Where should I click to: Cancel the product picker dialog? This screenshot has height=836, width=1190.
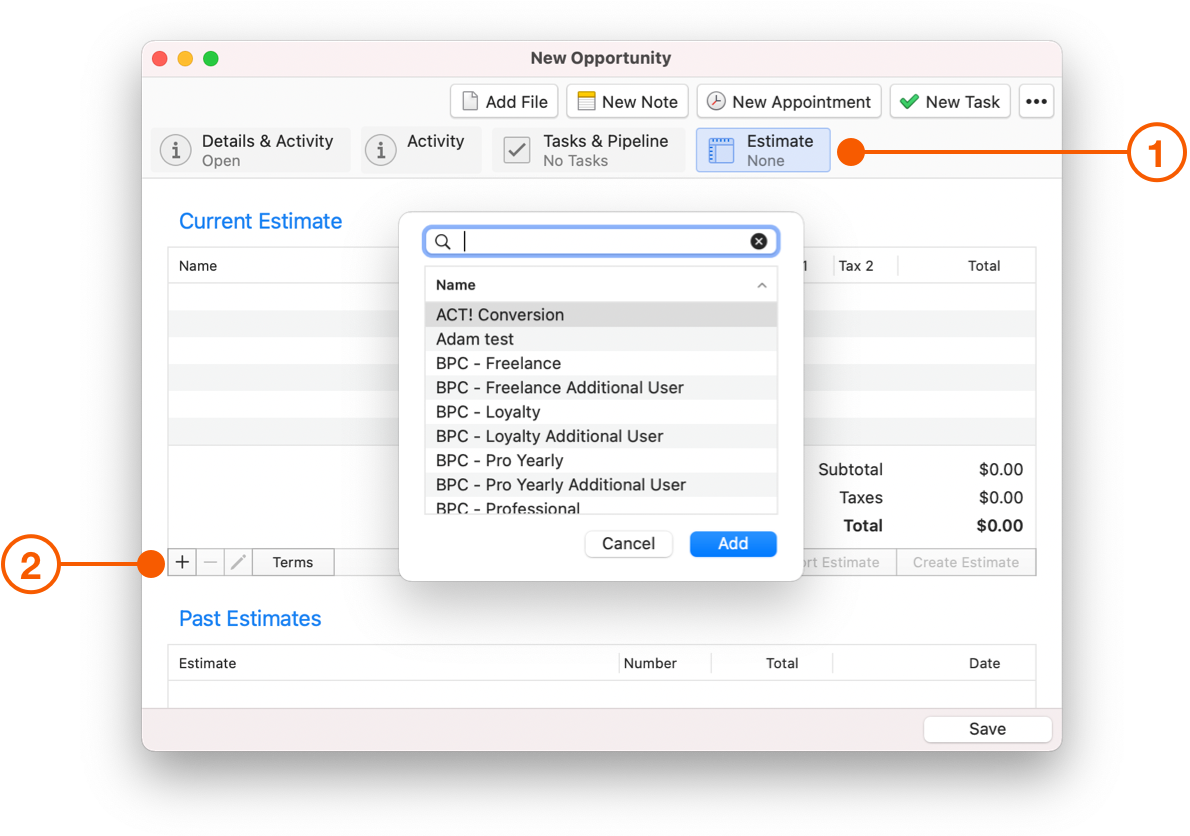tap(628, 544)
